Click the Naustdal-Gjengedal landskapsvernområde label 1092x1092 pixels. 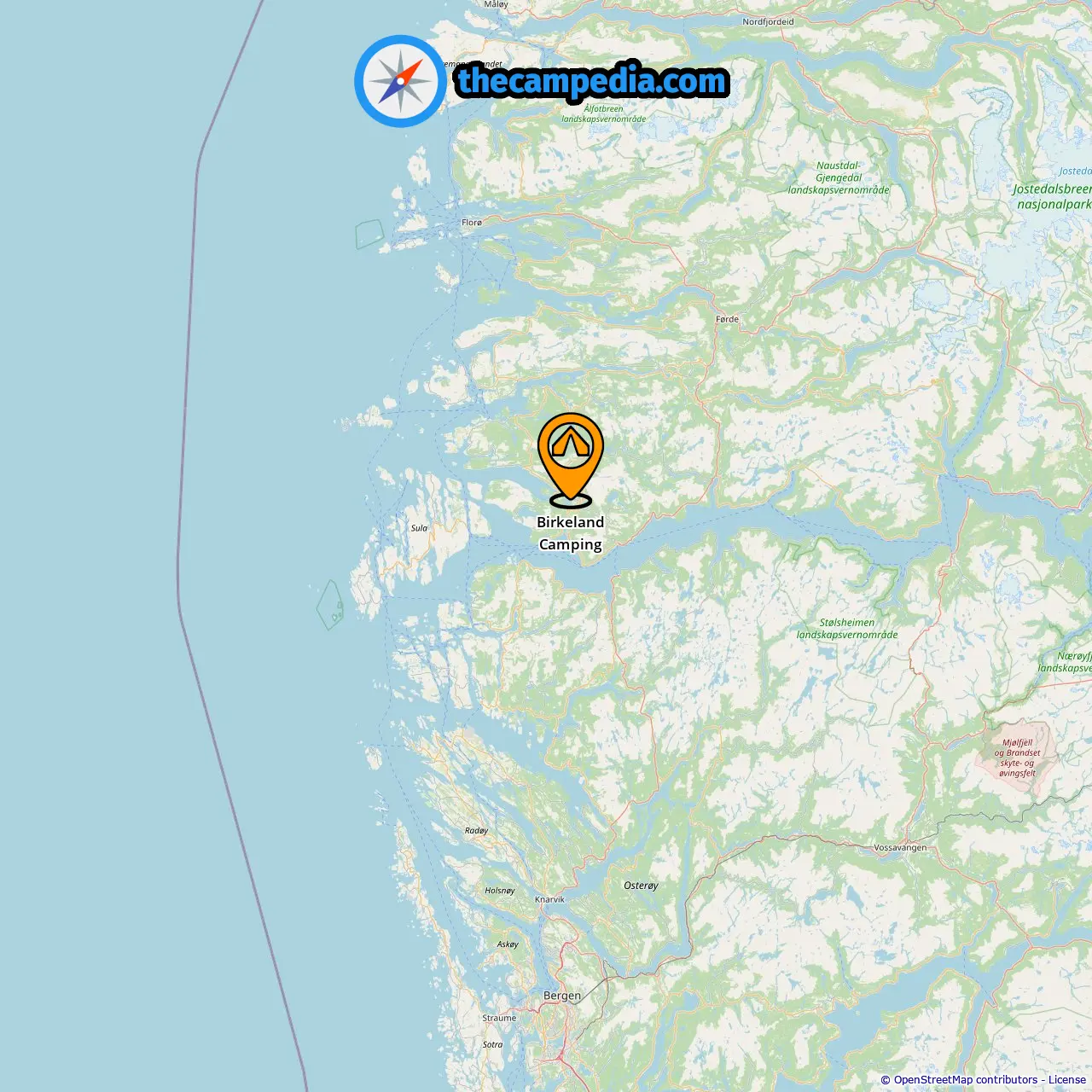point(839,177)
